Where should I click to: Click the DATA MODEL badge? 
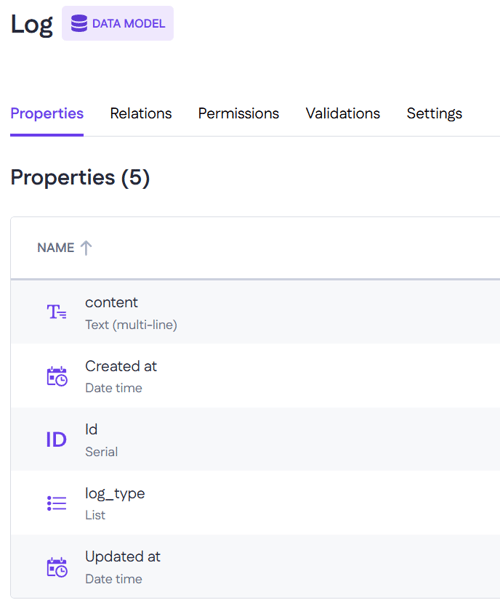click(x=118, y=23)
